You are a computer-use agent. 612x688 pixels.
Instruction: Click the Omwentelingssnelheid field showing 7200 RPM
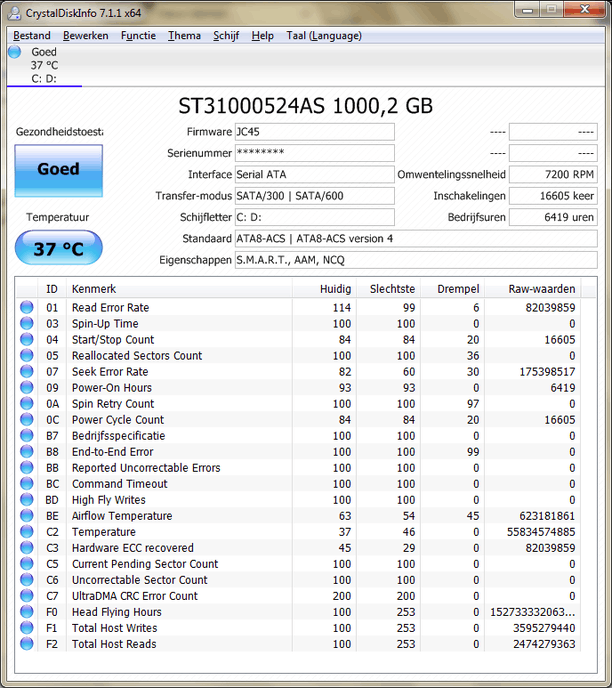tap(553, 175)
